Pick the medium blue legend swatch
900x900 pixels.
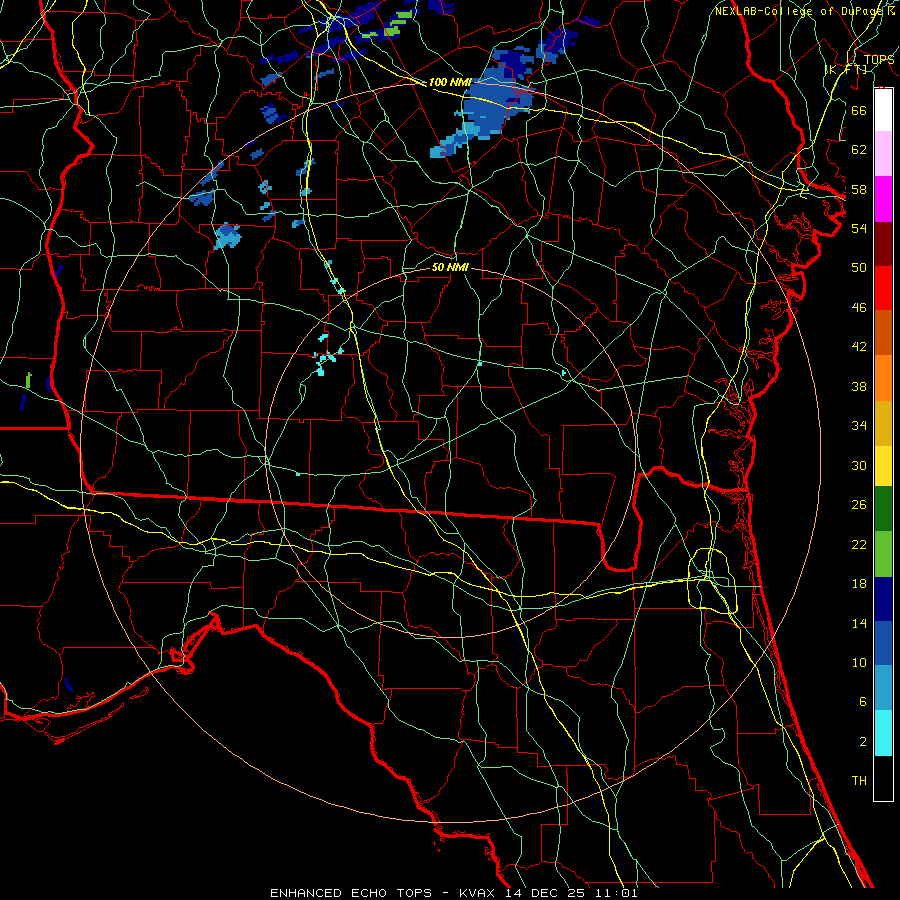pyautogui.click(x=883, y=643)
